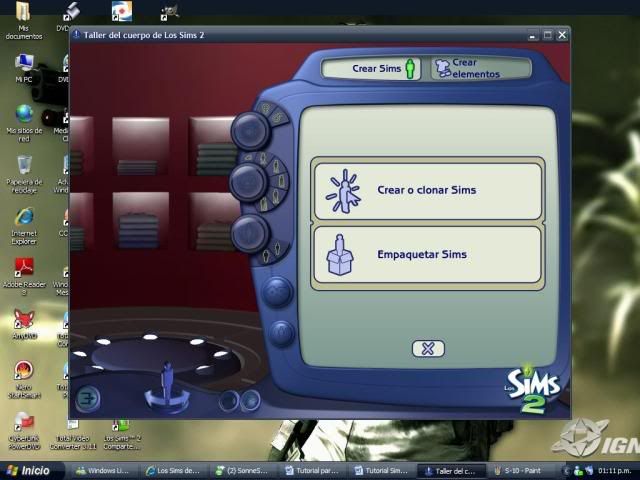The image size is (640, 480).
Task: Switch to Los Sims de... taskbar item
Action: click(174, 471)
